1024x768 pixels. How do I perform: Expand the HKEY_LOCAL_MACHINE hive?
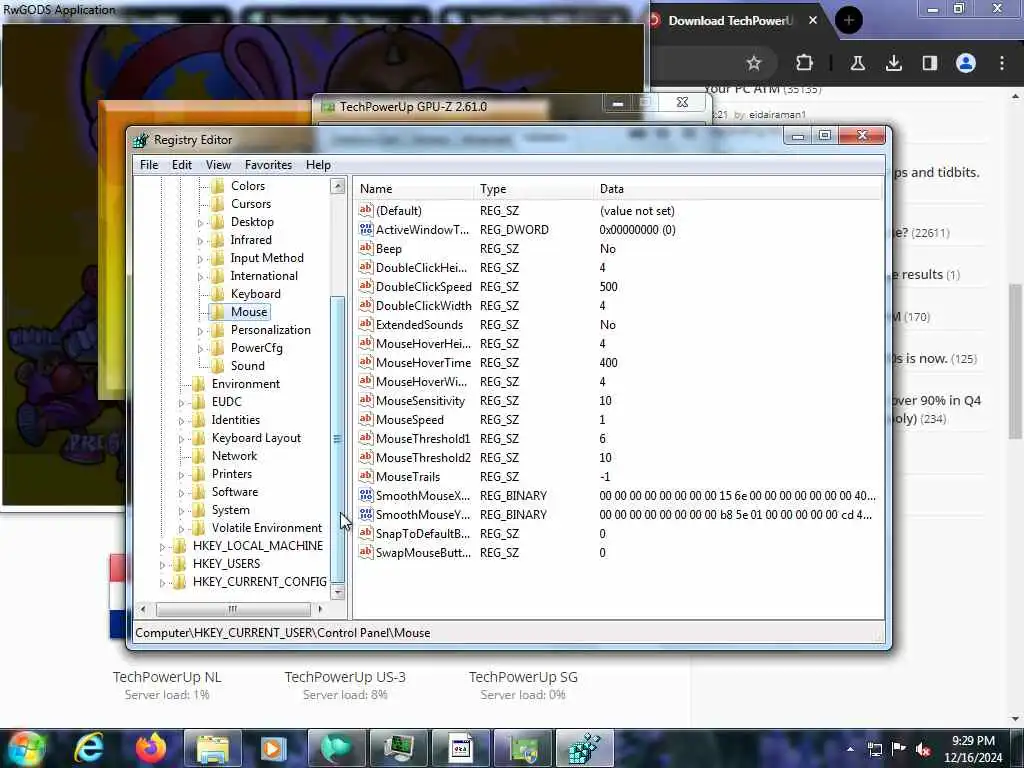coord(163,547)
